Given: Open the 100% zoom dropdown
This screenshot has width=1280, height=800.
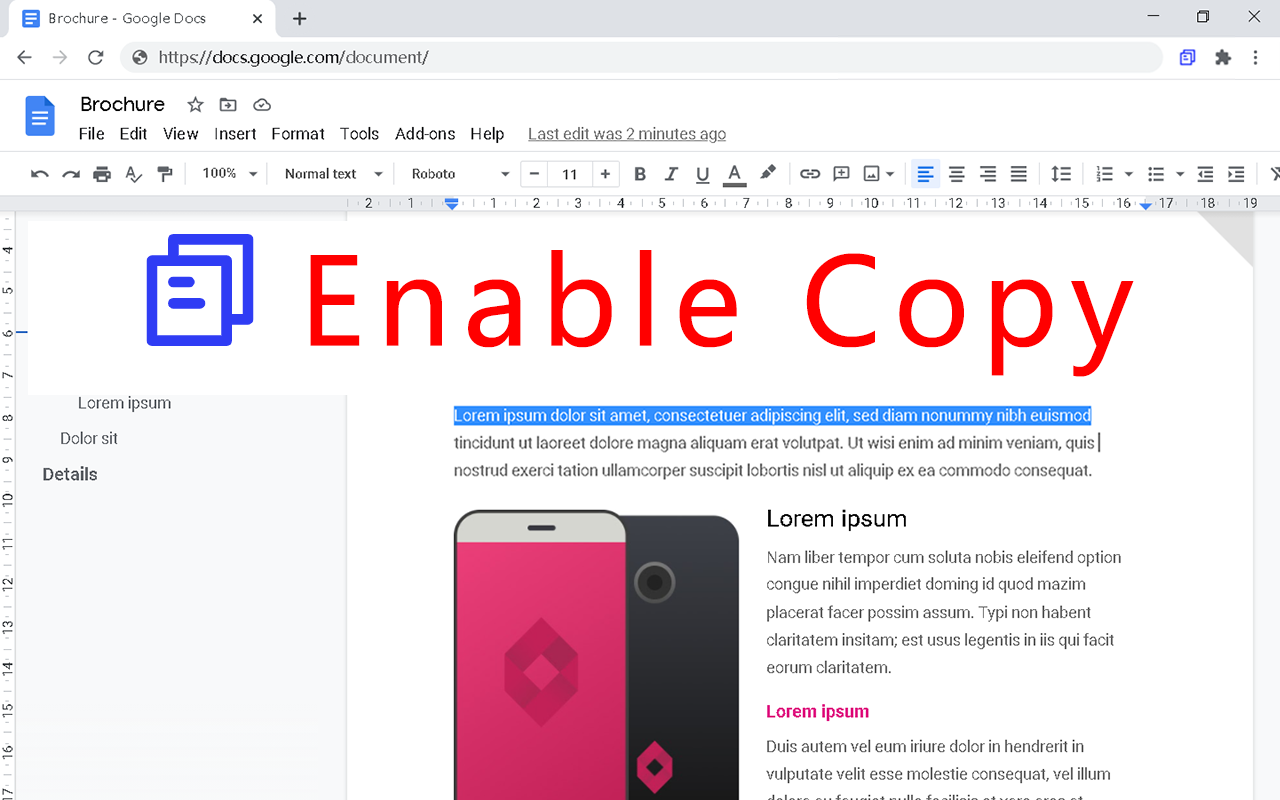Looking at the screenshot, I should [229, 174].
